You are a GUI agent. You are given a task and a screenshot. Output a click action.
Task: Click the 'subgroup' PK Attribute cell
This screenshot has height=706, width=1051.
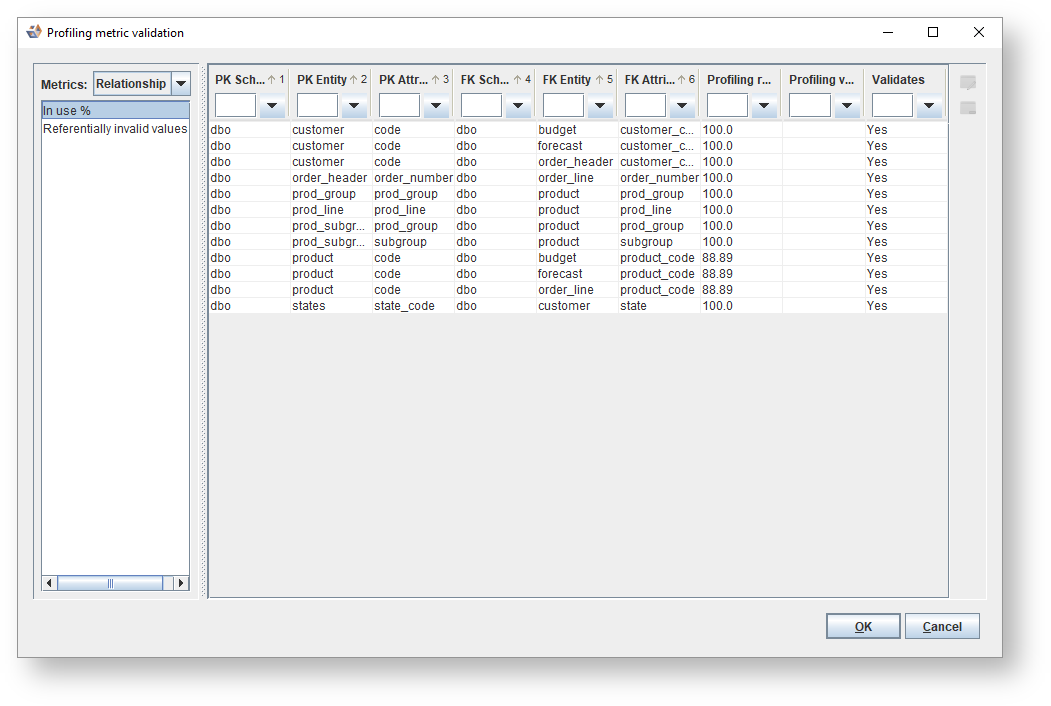[x=414, y=242]
